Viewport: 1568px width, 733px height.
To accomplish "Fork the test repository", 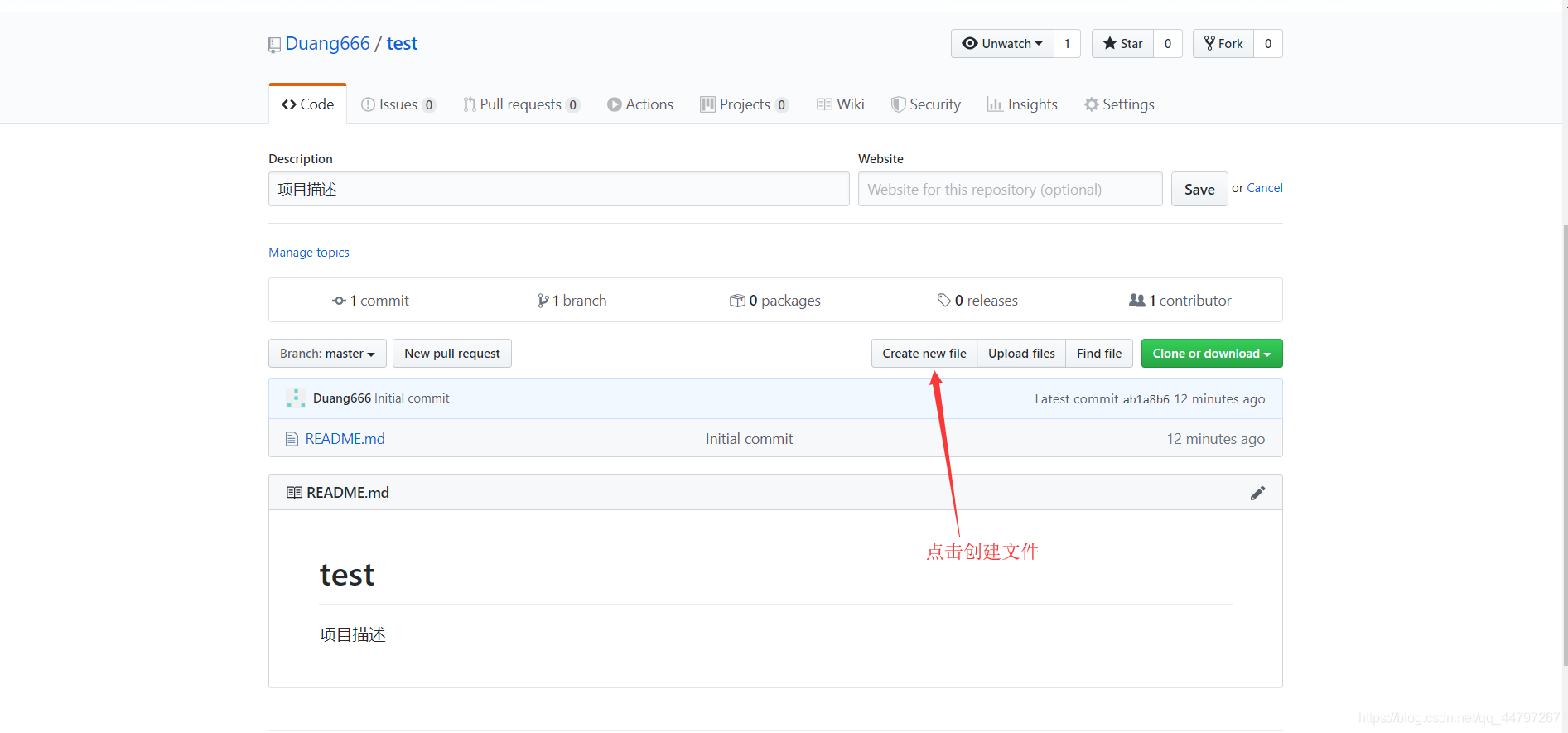I will click(x=1223, y=43).
